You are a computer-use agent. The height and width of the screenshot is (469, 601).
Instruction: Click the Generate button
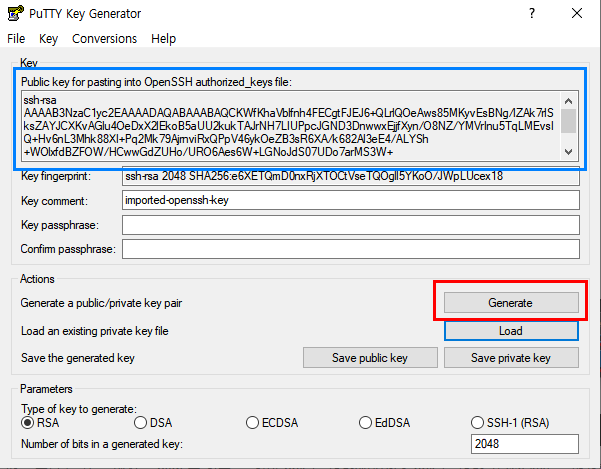pyautogui.click(x=511, y=303)
